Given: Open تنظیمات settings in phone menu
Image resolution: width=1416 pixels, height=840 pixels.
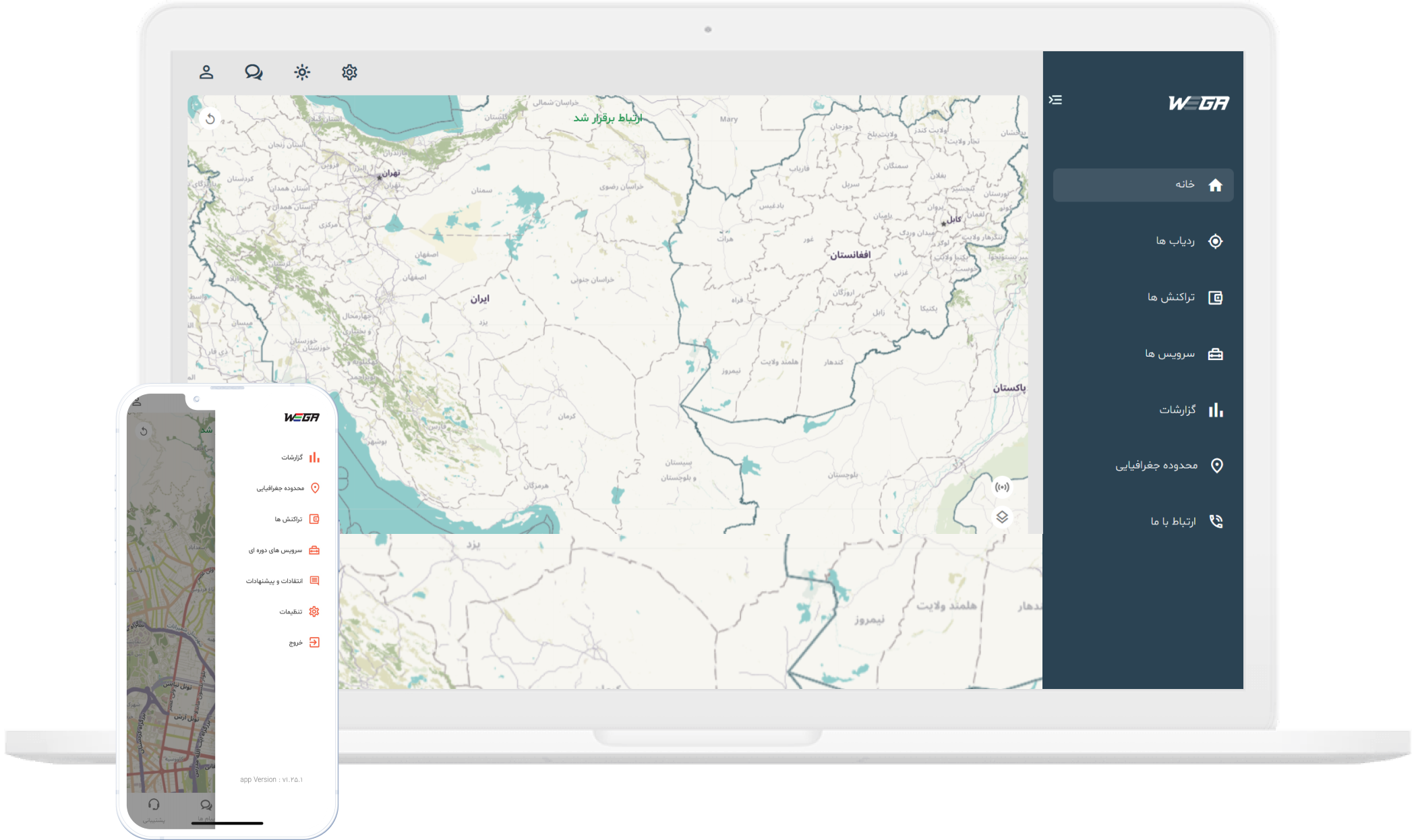Looking at the screenshot, I should click(x=291, y=612).
